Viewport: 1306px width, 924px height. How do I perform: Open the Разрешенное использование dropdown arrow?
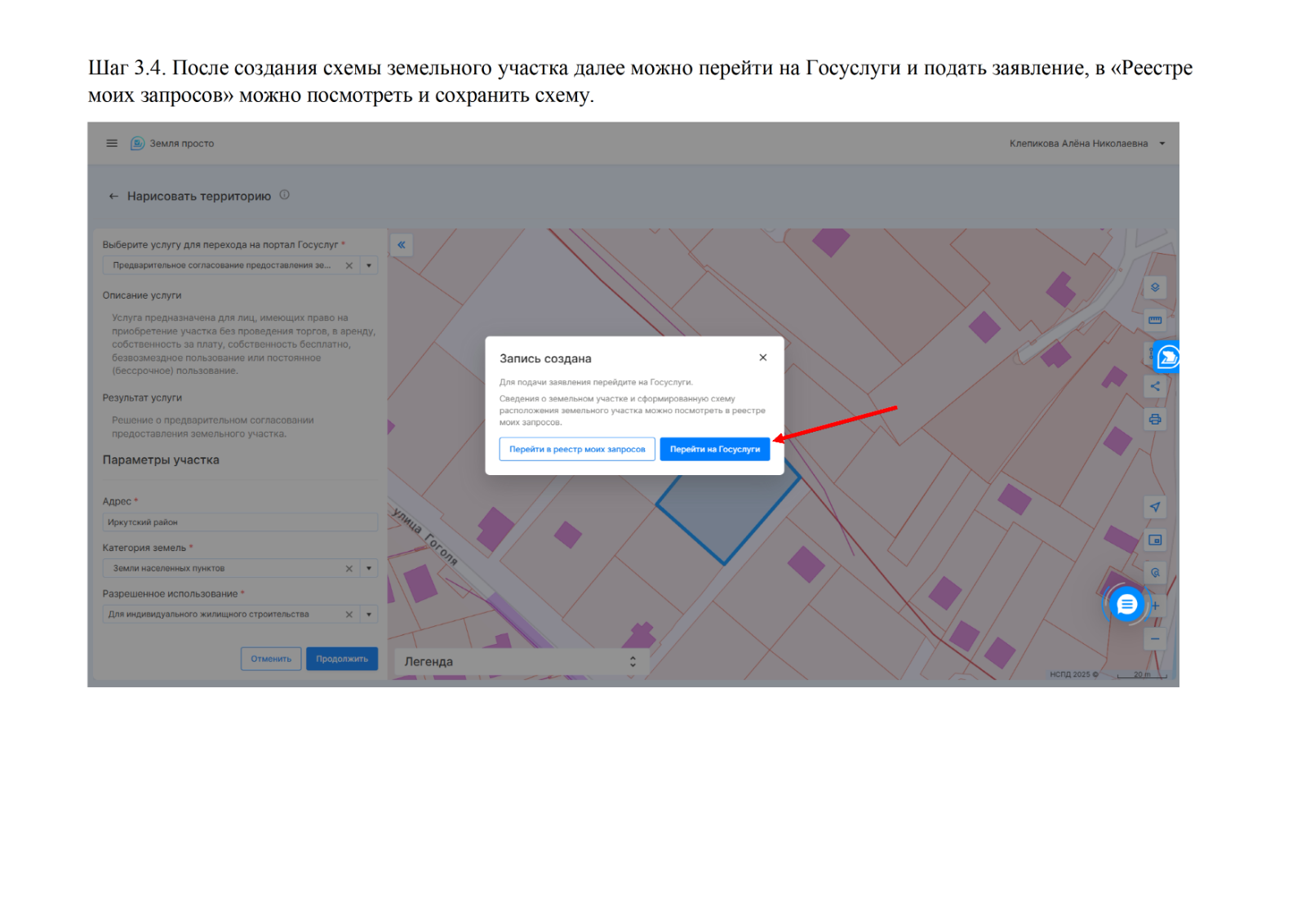tap(369, 615)
